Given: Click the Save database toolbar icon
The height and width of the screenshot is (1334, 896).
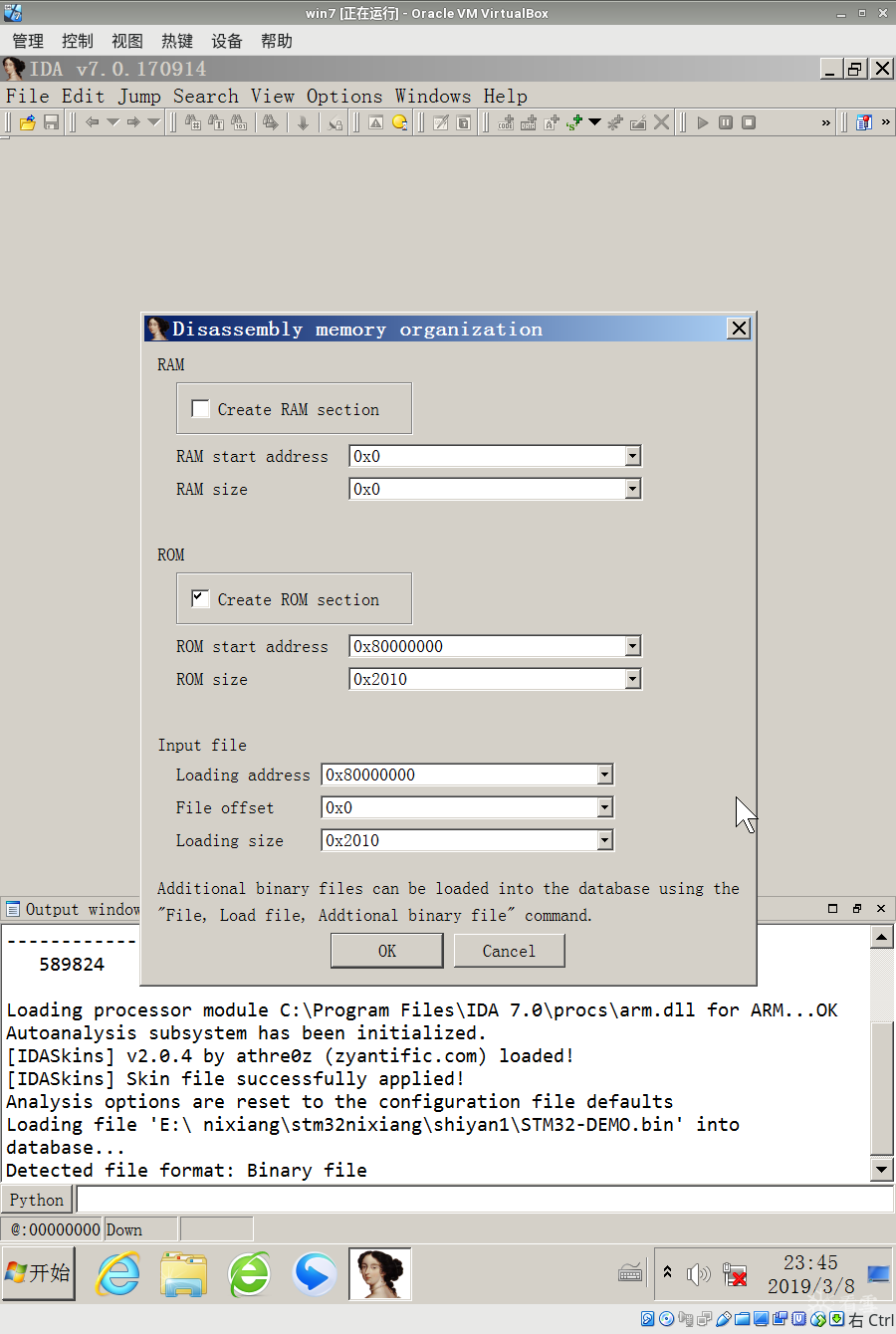Looking at the screenshot, I should click(51, 122).
